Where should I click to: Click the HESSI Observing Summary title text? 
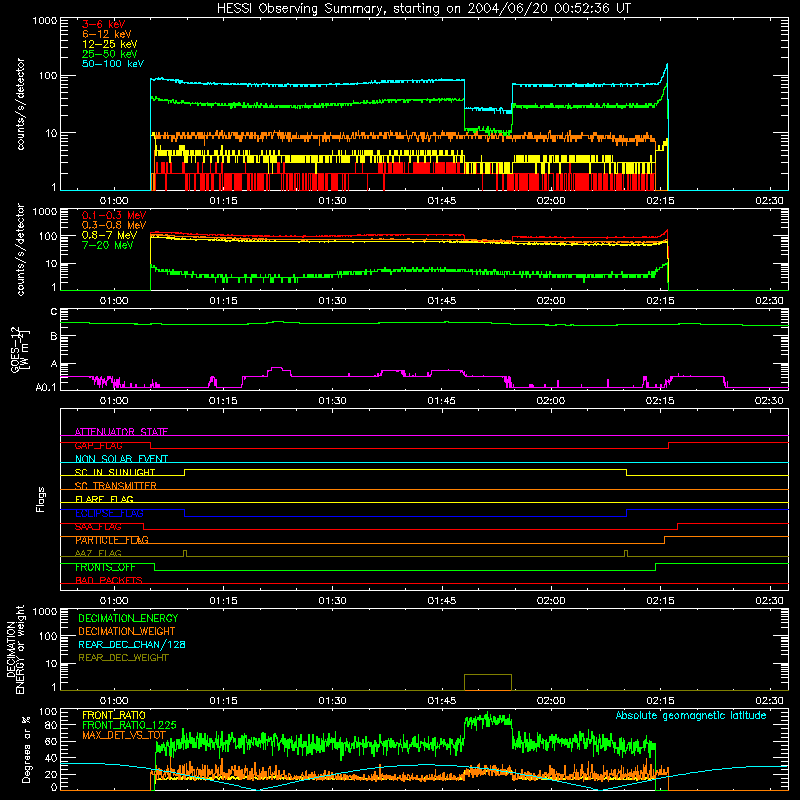(x=423, y=9)
